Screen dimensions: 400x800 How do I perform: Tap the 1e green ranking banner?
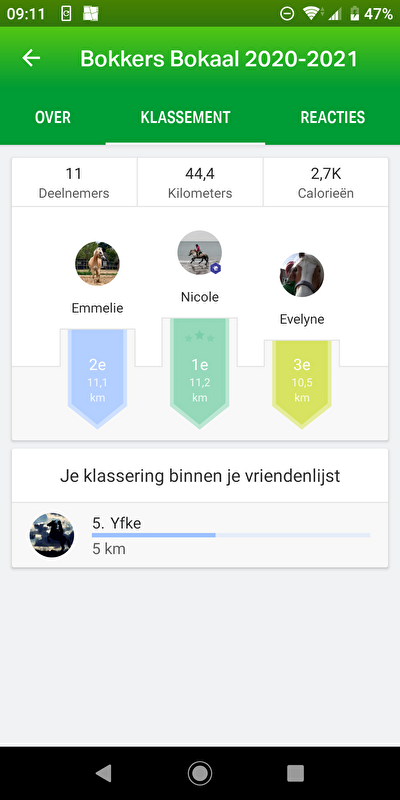199,373
